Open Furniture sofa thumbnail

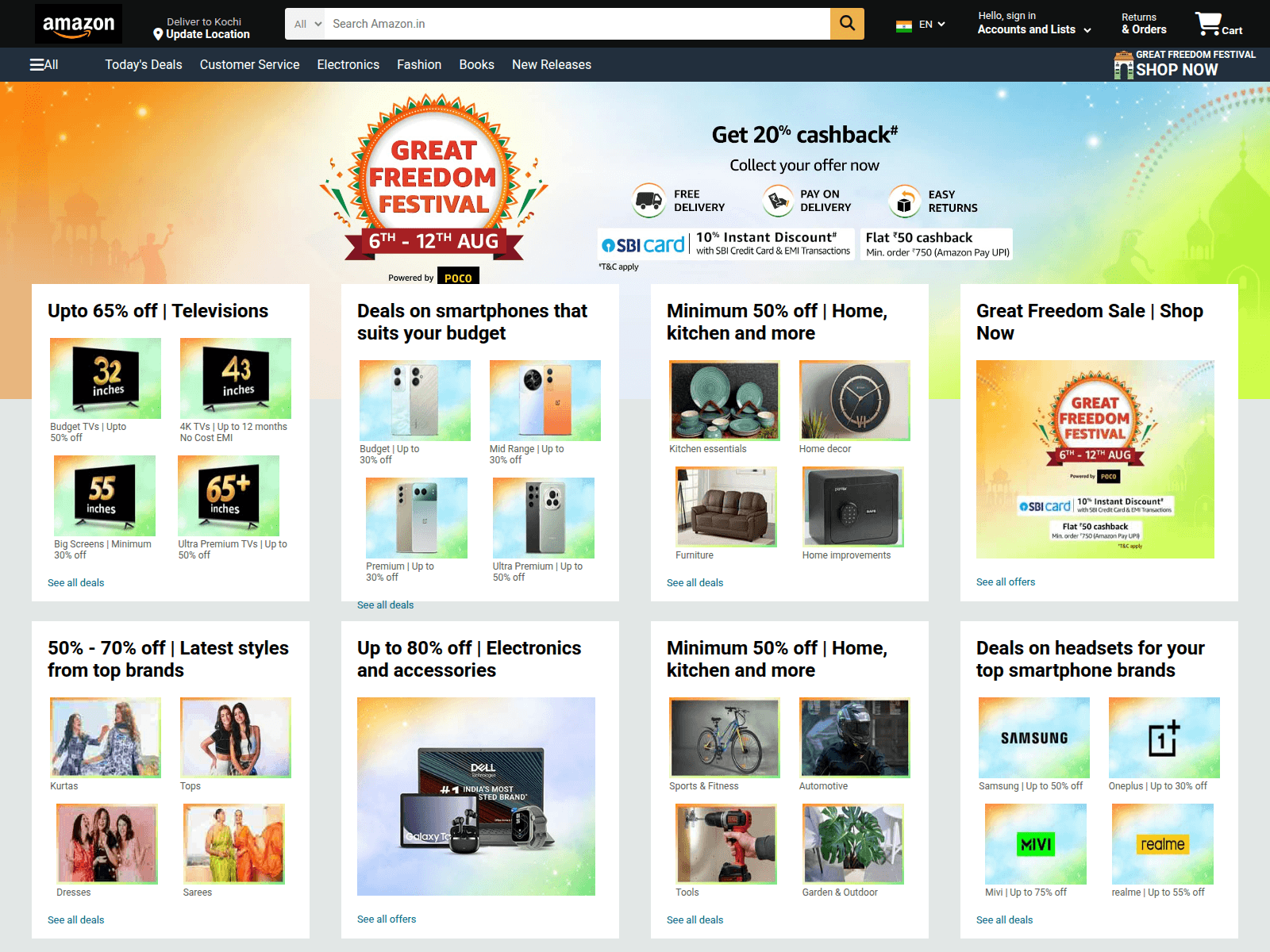[726, 507]
